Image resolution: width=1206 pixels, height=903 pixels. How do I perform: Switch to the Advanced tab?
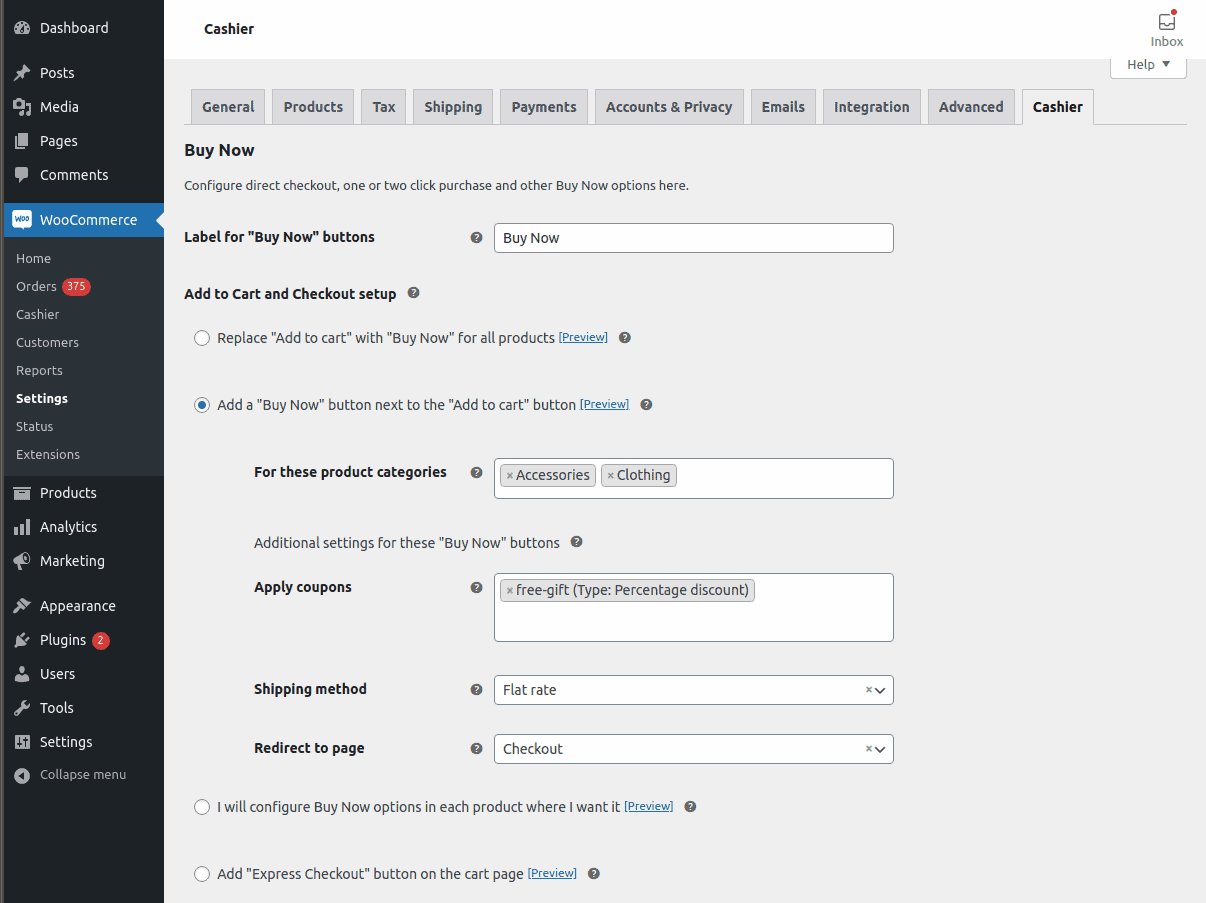click(971, 107)
